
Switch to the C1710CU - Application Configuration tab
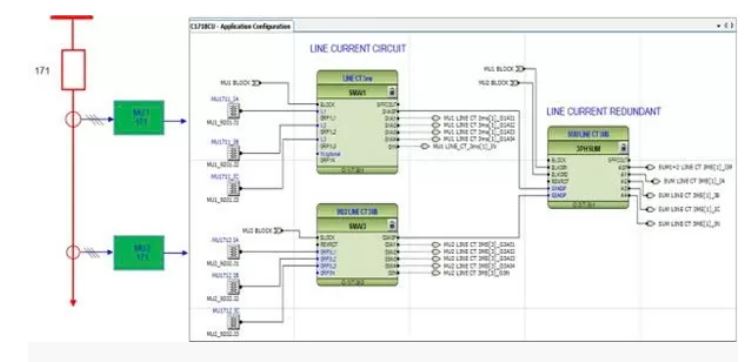click(240, 26)
